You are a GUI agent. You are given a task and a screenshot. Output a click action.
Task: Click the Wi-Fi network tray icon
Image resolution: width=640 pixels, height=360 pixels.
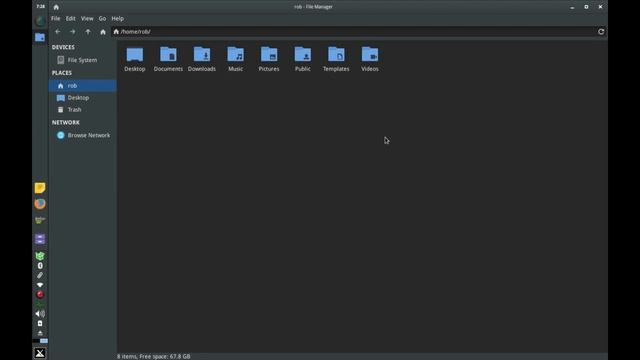[40, 285]
